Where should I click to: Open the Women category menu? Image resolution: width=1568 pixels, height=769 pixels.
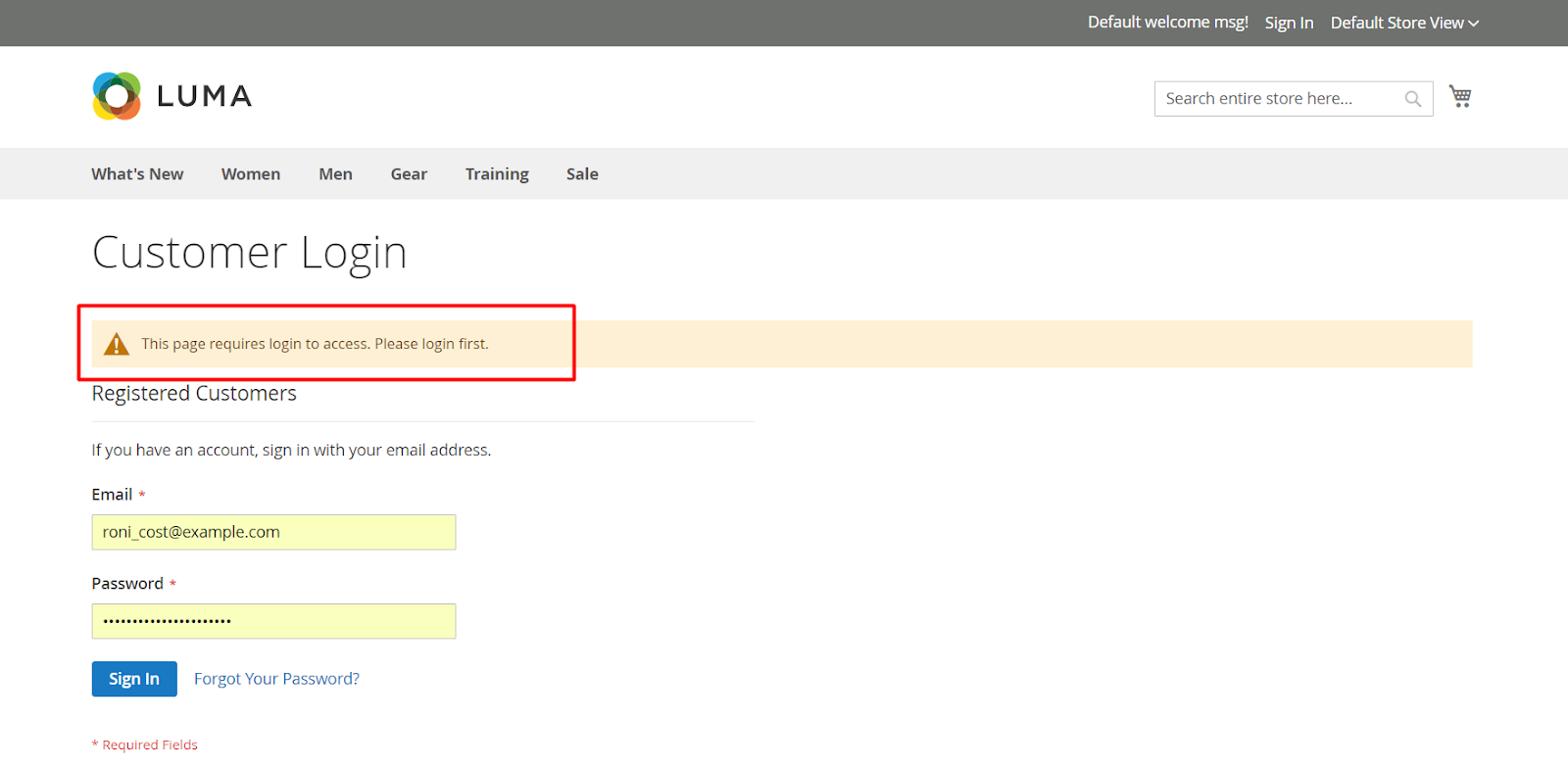(251, 174)
